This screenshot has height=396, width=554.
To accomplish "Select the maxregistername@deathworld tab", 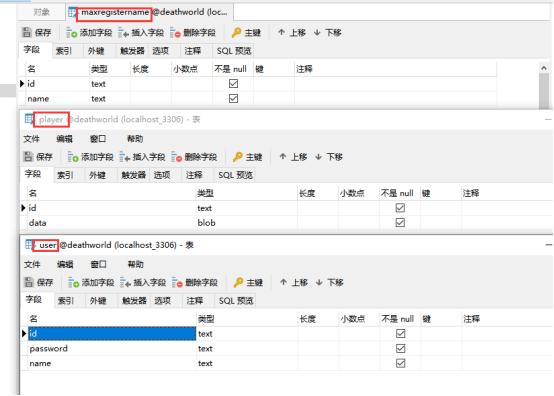I will click(149, 12).
